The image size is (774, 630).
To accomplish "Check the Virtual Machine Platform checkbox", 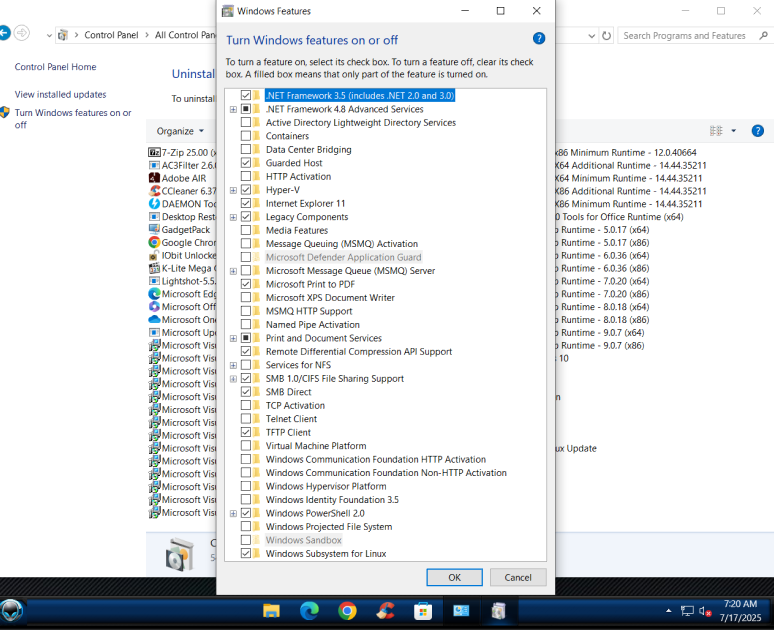I will coord(246,446).
